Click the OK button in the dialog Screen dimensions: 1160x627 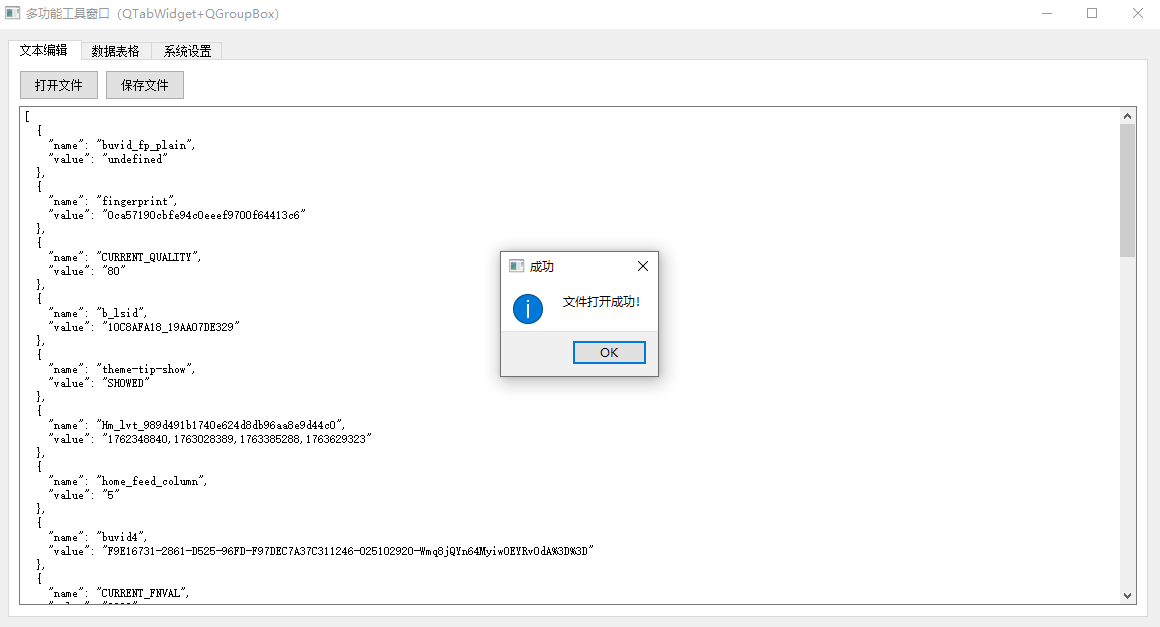pyautogui.click(x=609, y=353)
